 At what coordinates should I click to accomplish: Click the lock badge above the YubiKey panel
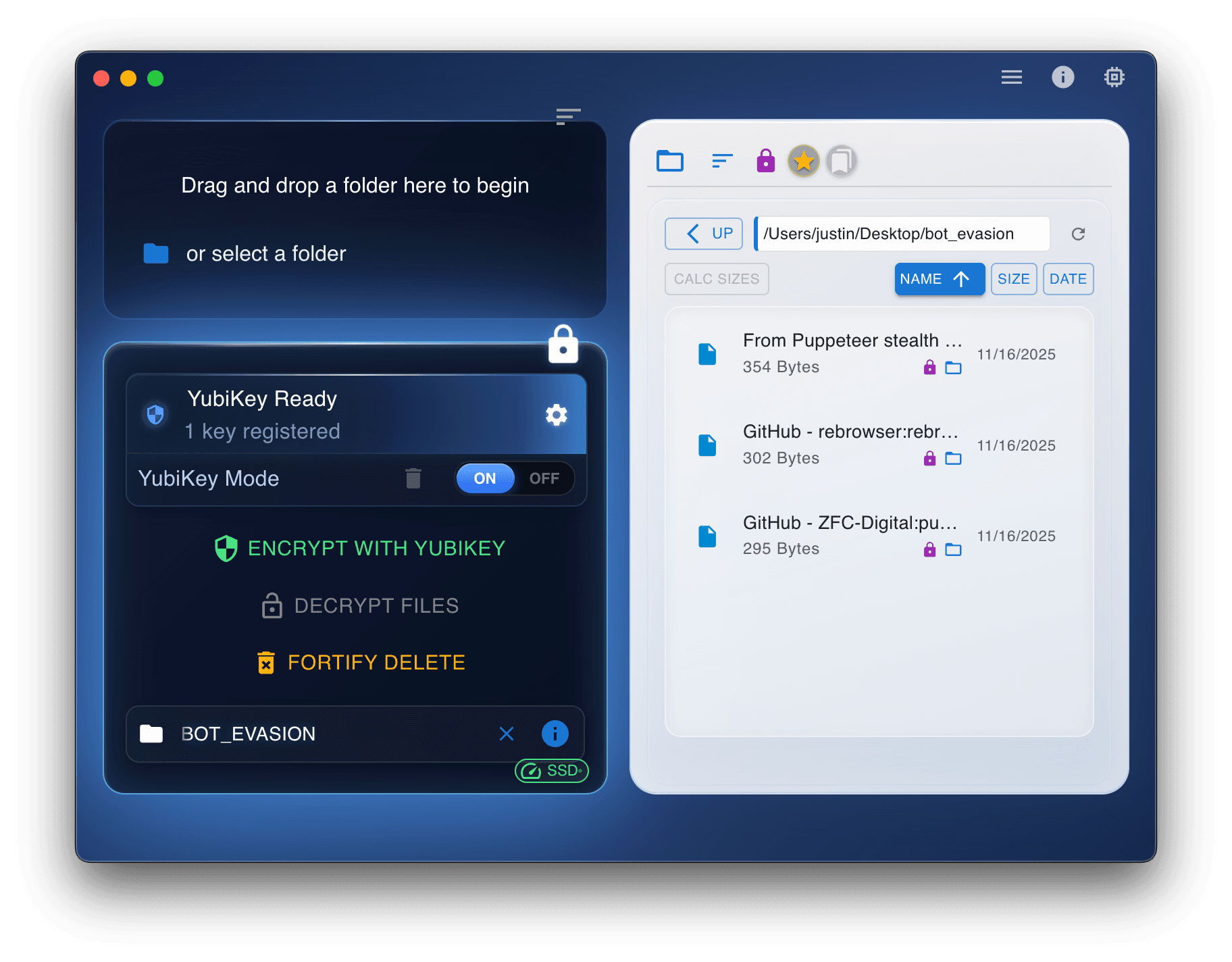click(563, 345)
